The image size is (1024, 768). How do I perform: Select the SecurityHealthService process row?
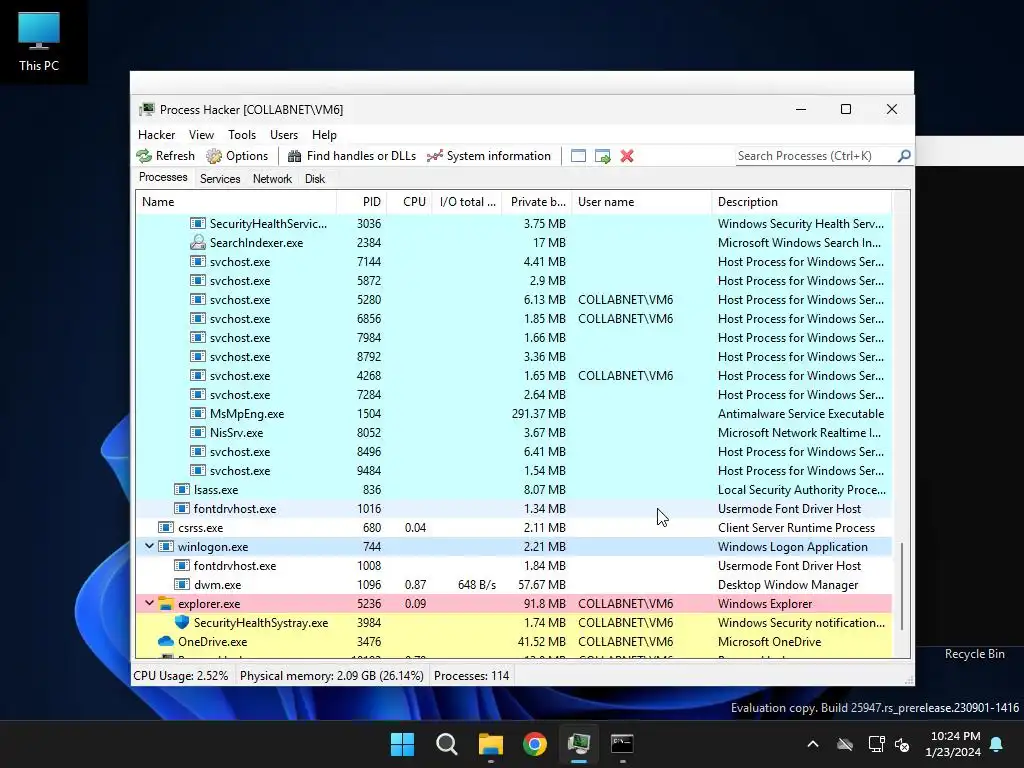[513, 223]
